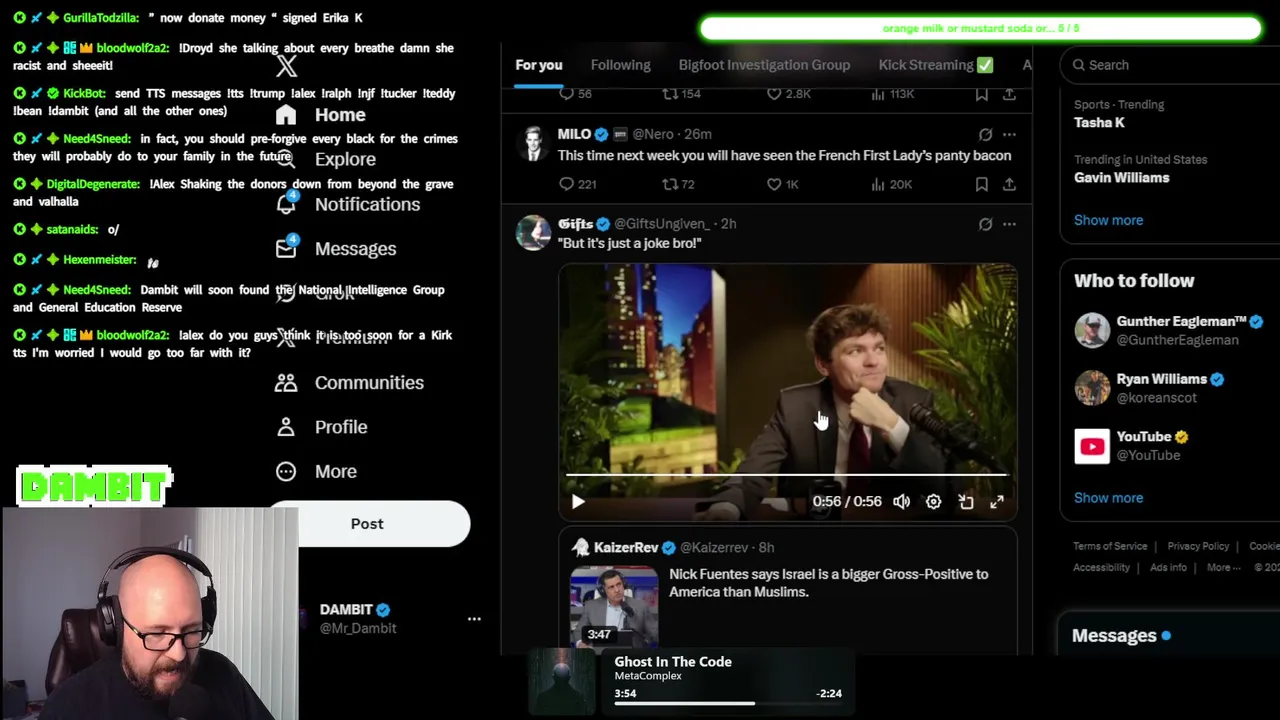Open the Terms of Service link
Image resolution: width=1280 pixels, height=720 pixels.
pyautogui.click(x=1110, y=546)
